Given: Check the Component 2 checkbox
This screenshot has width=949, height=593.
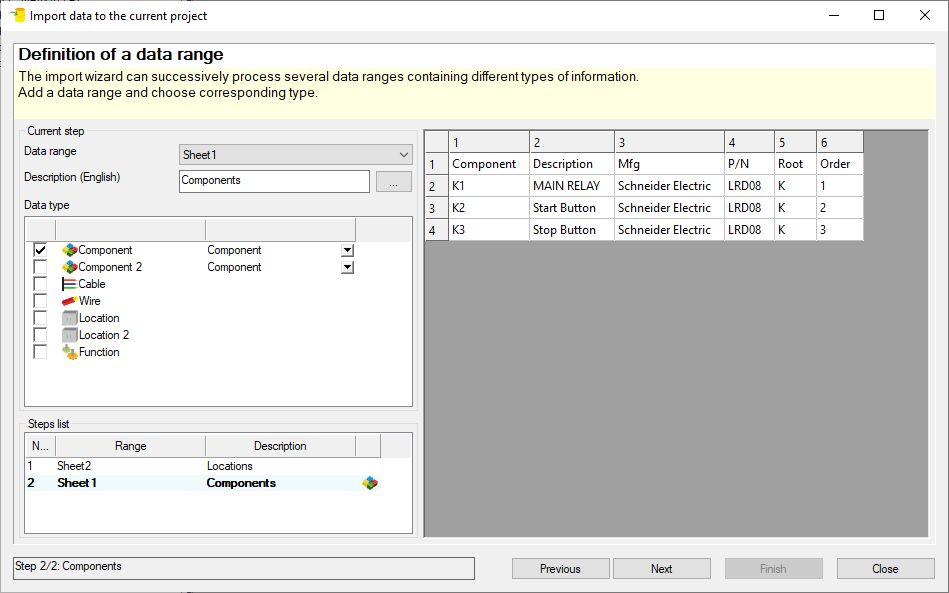Looking at the screenshot, I should [x=40, y=267].
